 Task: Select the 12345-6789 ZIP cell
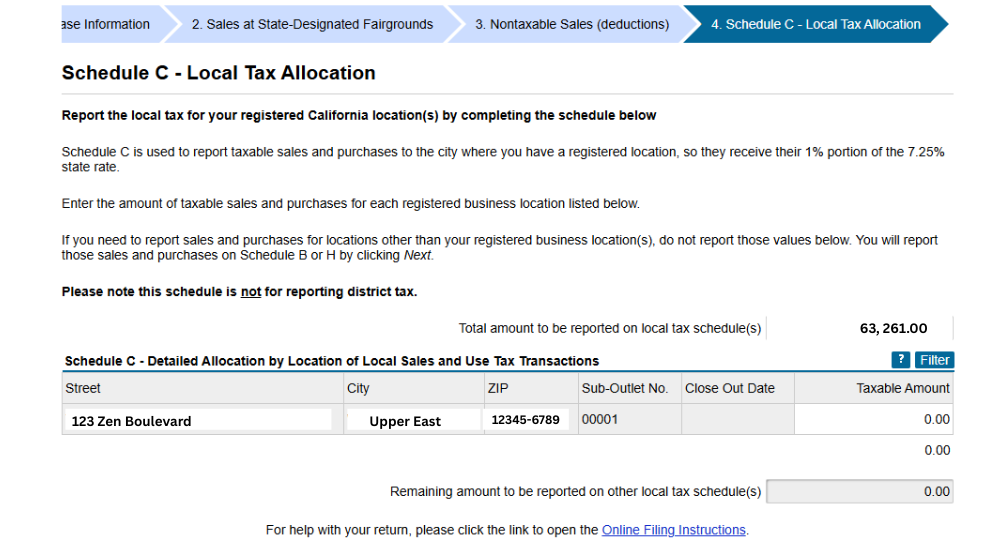pos(526,420)
